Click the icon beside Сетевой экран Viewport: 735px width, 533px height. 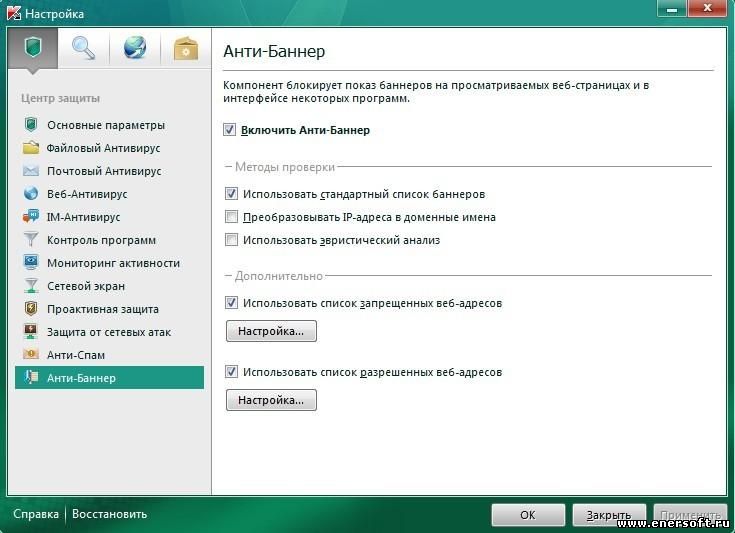(31, 285)
